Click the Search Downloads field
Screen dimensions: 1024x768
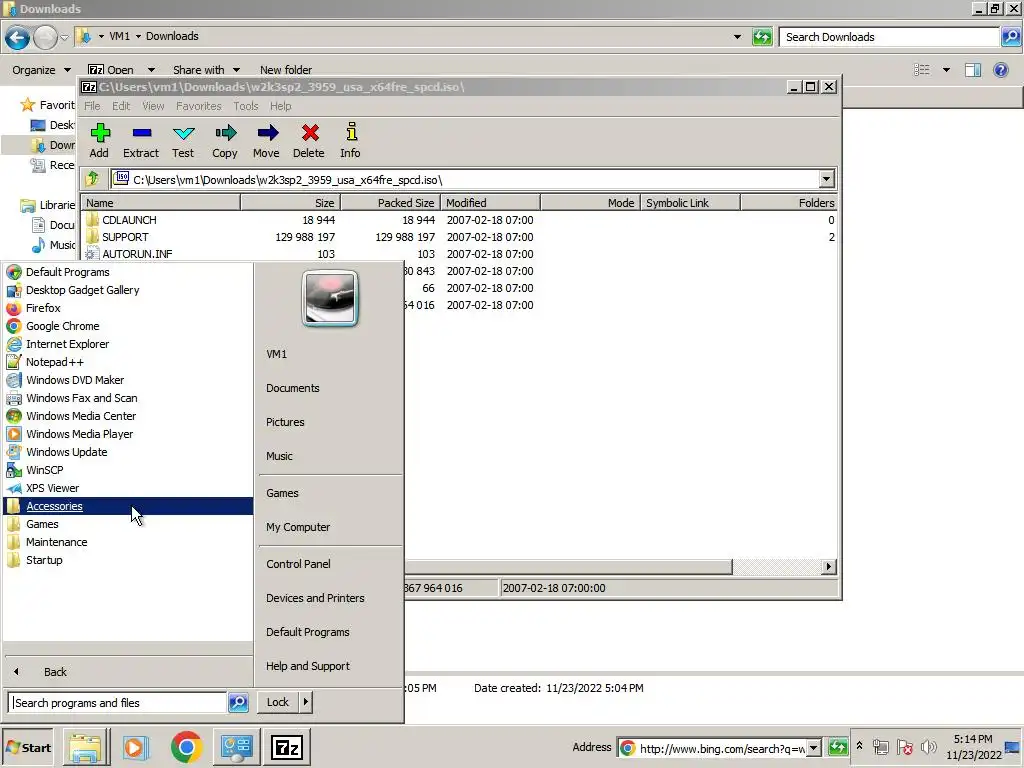click(x=889, y=37)
